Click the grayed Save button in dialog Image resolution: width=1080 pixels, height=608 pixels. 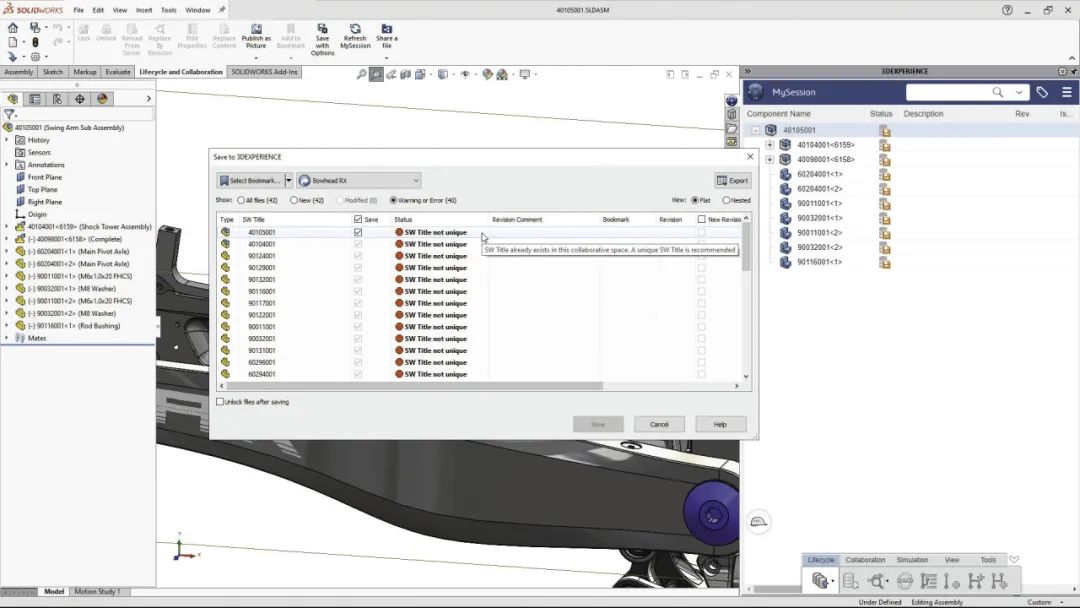598,424
